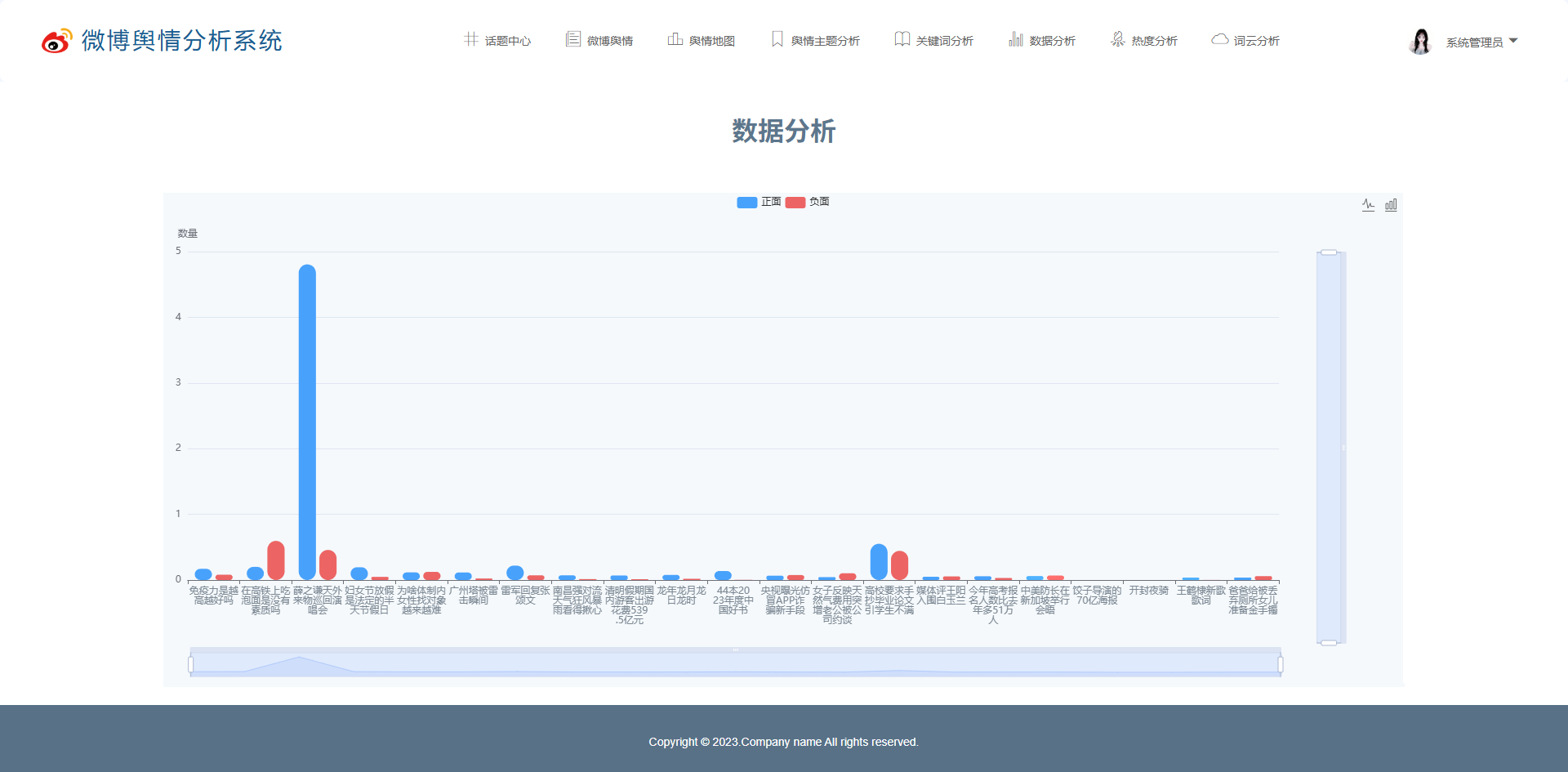Click the 关键词分析 book icon
This screenshot has height=772, width=1568.
tap(902, 39)
